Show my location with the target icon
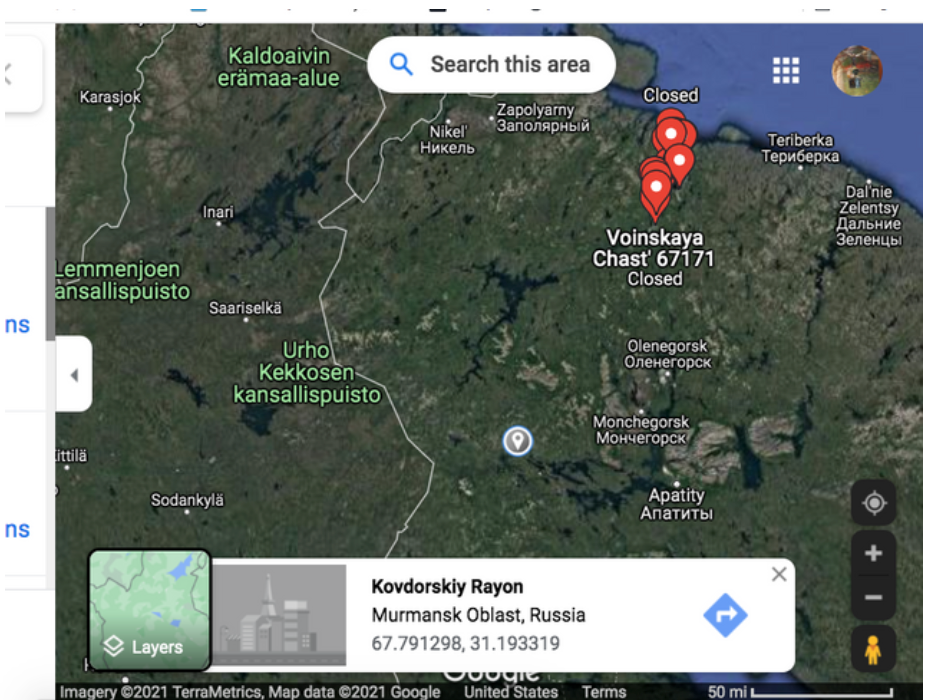This screenshot has height=700, width=931. (873, 503)
